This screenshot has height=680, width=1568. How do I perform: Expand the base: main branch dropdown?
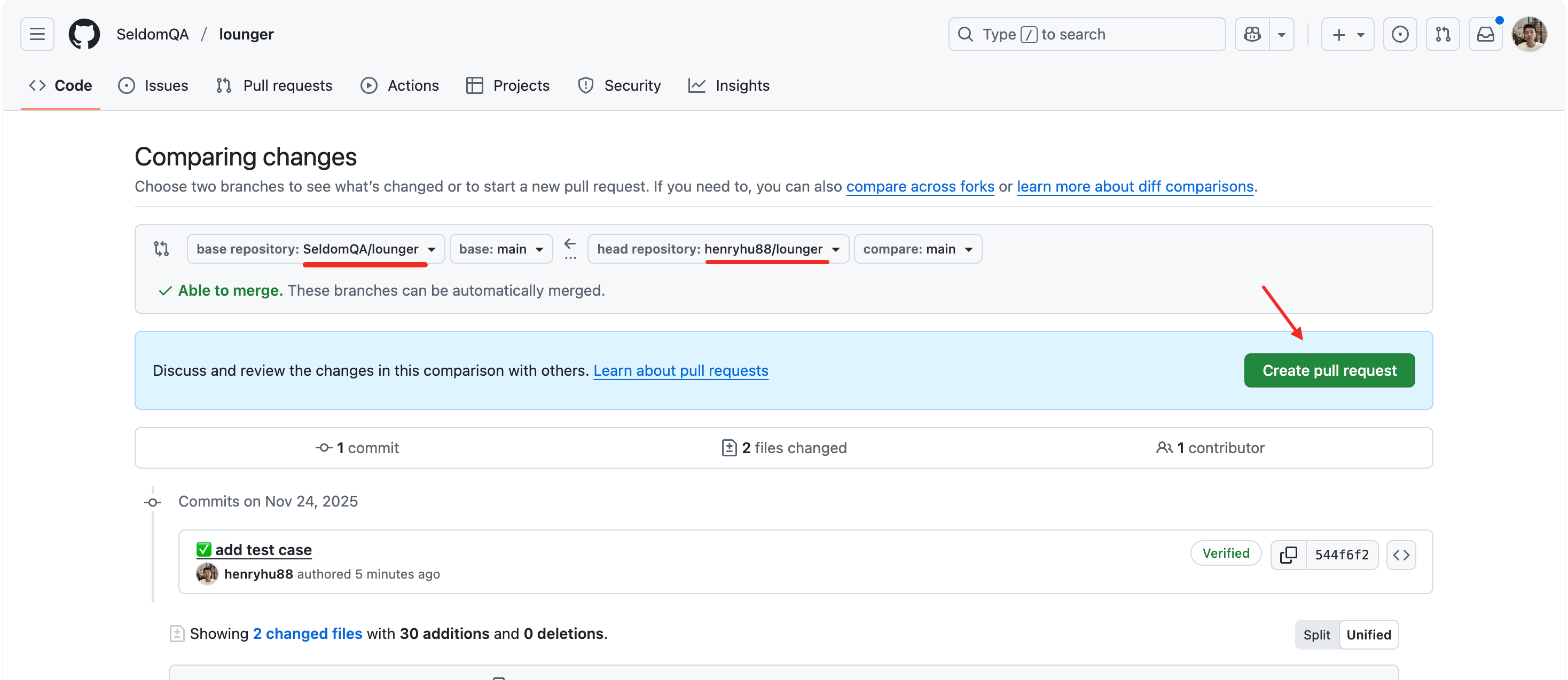tap(500, 249)
